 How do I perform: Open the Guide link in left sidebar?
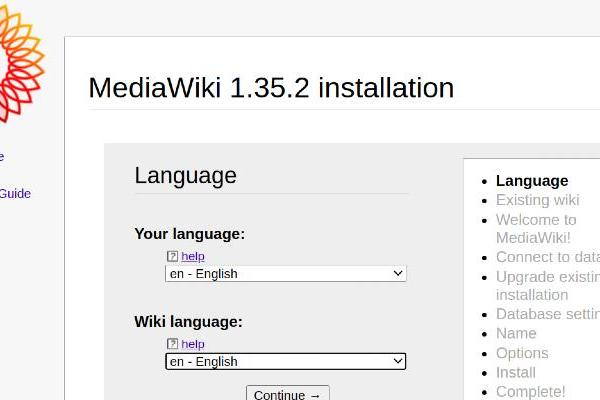(x=15, y=193)
